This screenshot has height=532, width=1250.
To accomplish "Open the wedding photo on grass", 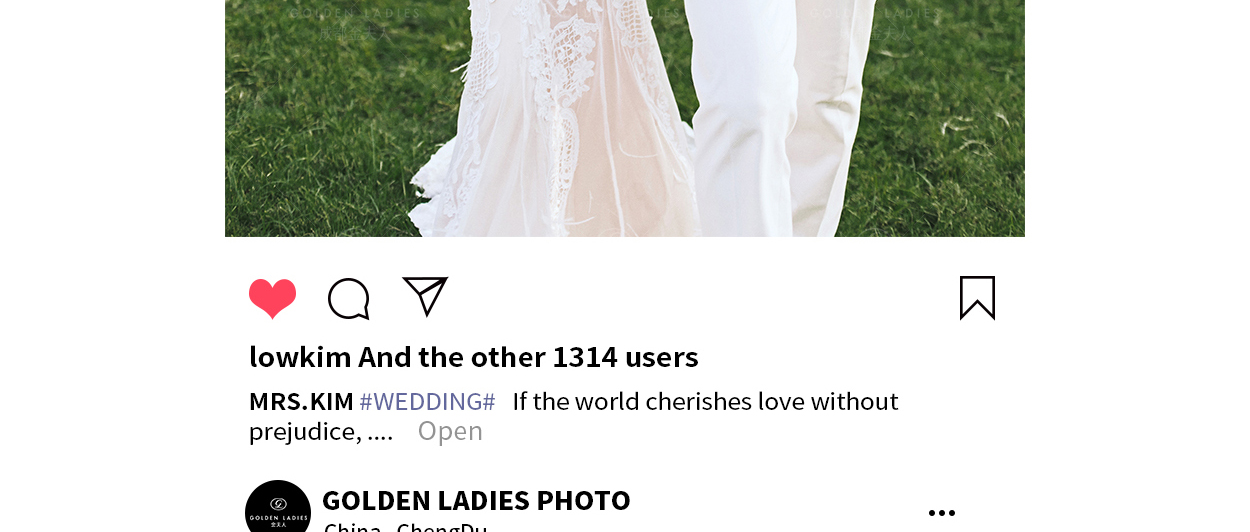I will [625, 118].
